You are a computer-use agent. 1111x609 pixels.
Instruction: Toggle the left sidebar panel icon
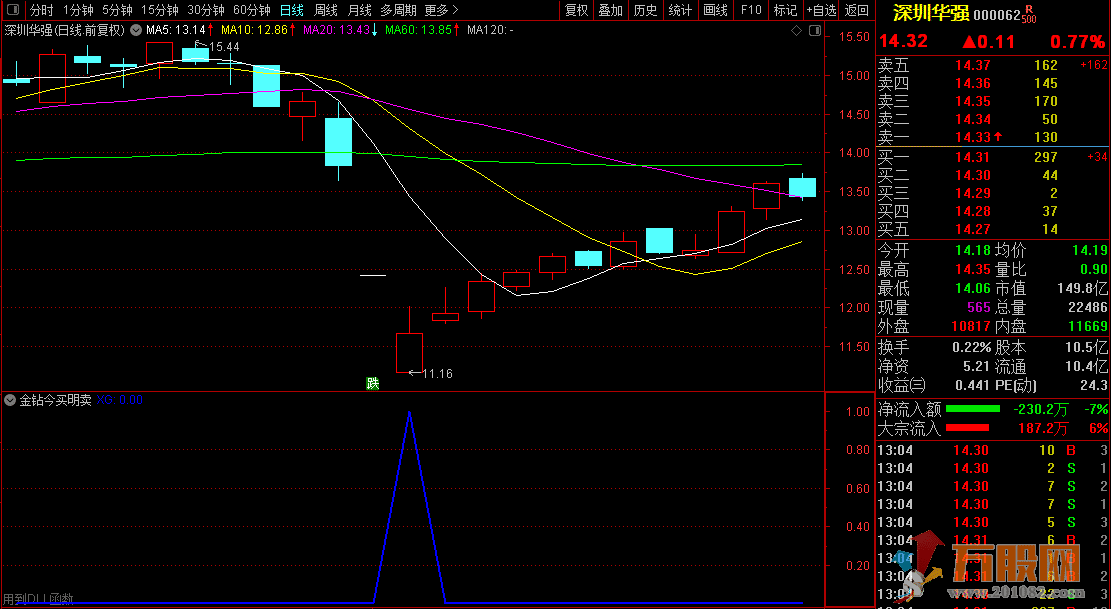click(x=13, y=10)
